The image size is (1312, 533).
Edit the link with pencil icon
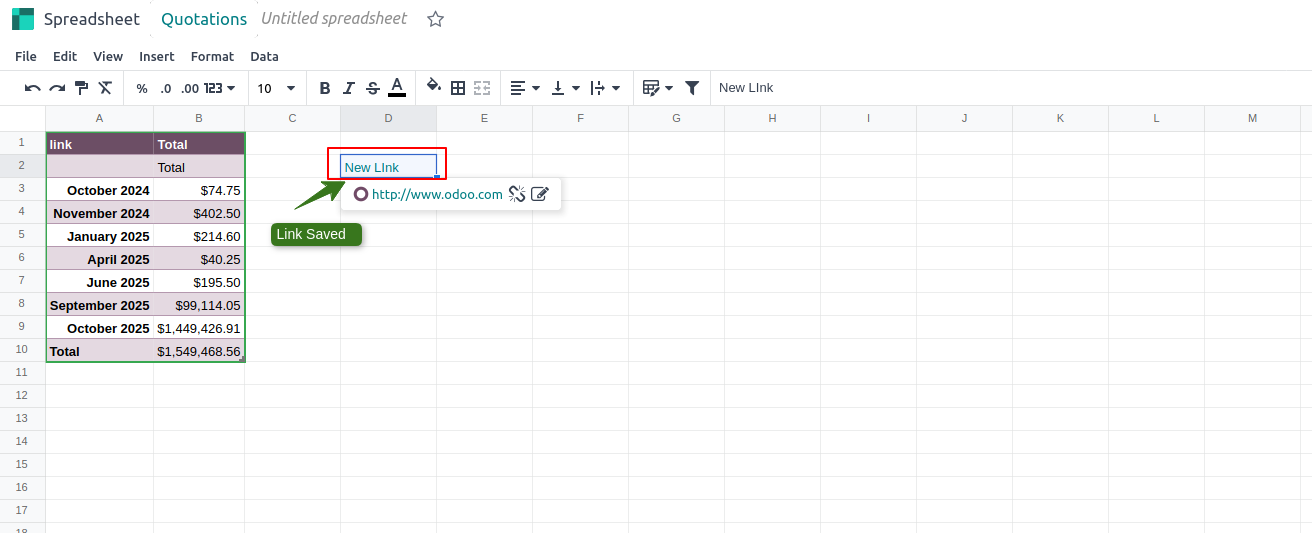[540, 194]
